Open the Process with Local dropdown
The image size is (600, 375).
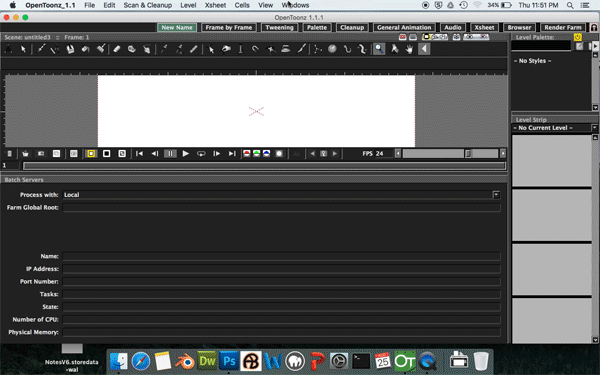[496, 195]
